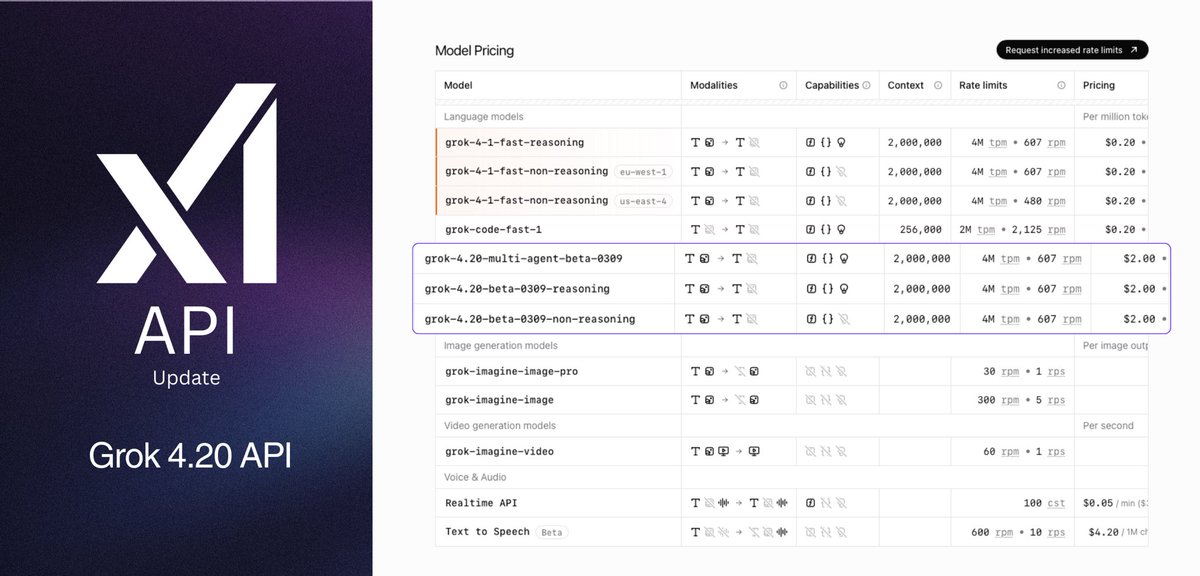Click function calling icon in grok-4-1-fast-reasoning row
Viewport: 1200px width, 576px height.
click(811, 143)
